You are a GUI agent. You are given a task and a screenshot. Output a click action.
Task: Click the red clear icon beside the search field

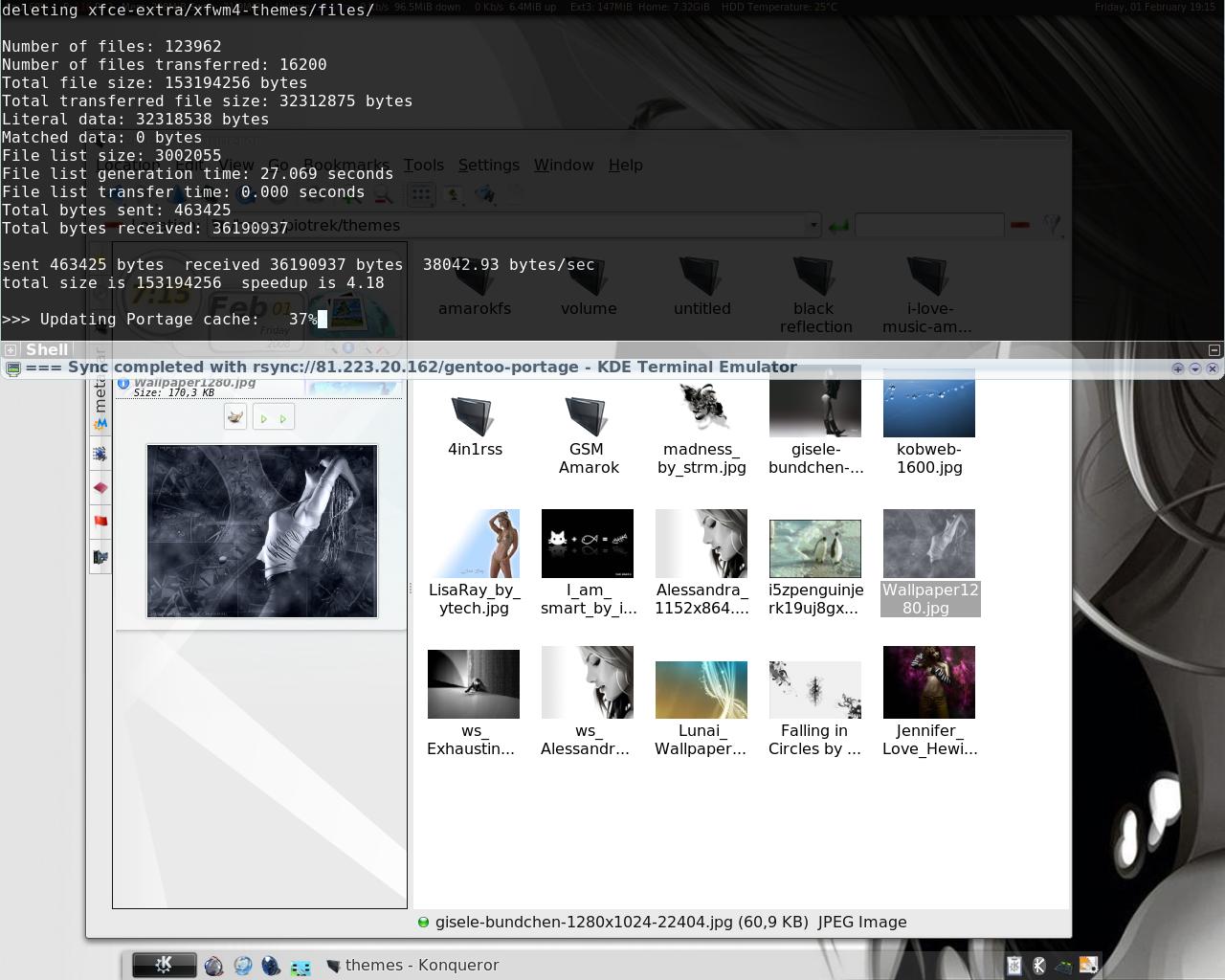click(1019, 225)
